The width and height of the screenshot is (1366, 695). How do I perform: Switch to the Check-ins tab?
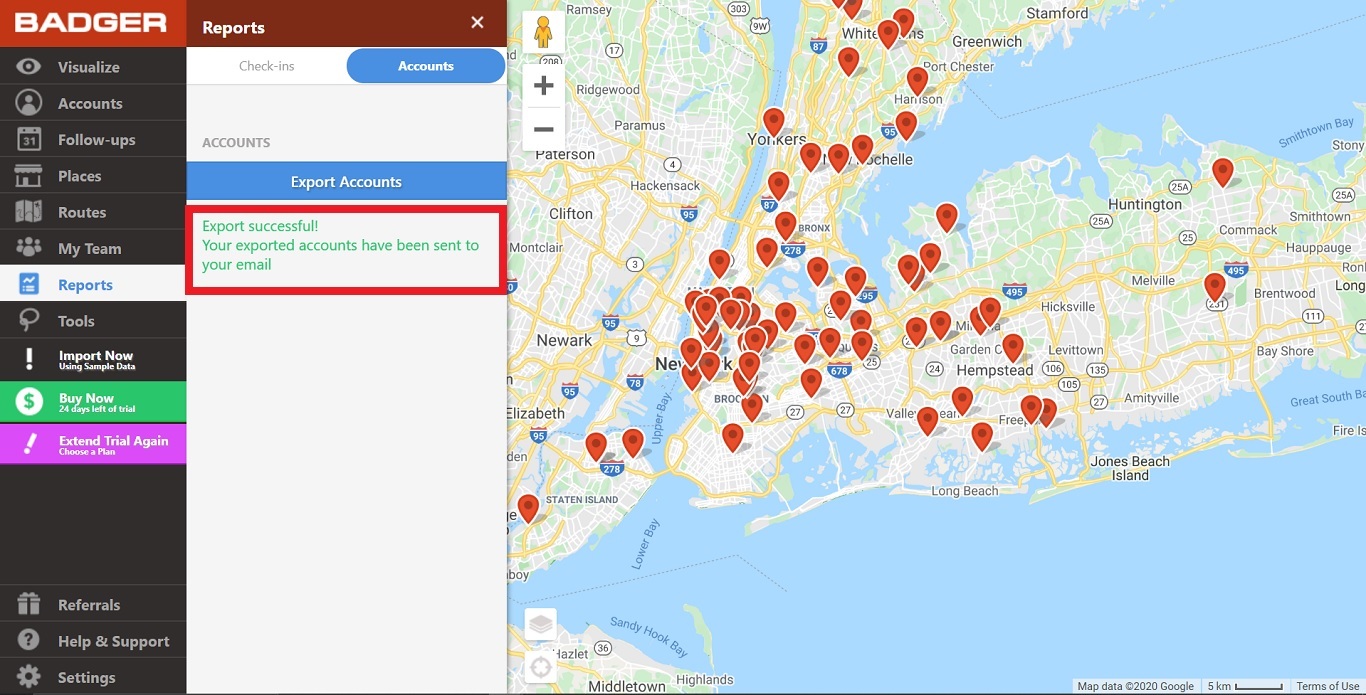265,65
